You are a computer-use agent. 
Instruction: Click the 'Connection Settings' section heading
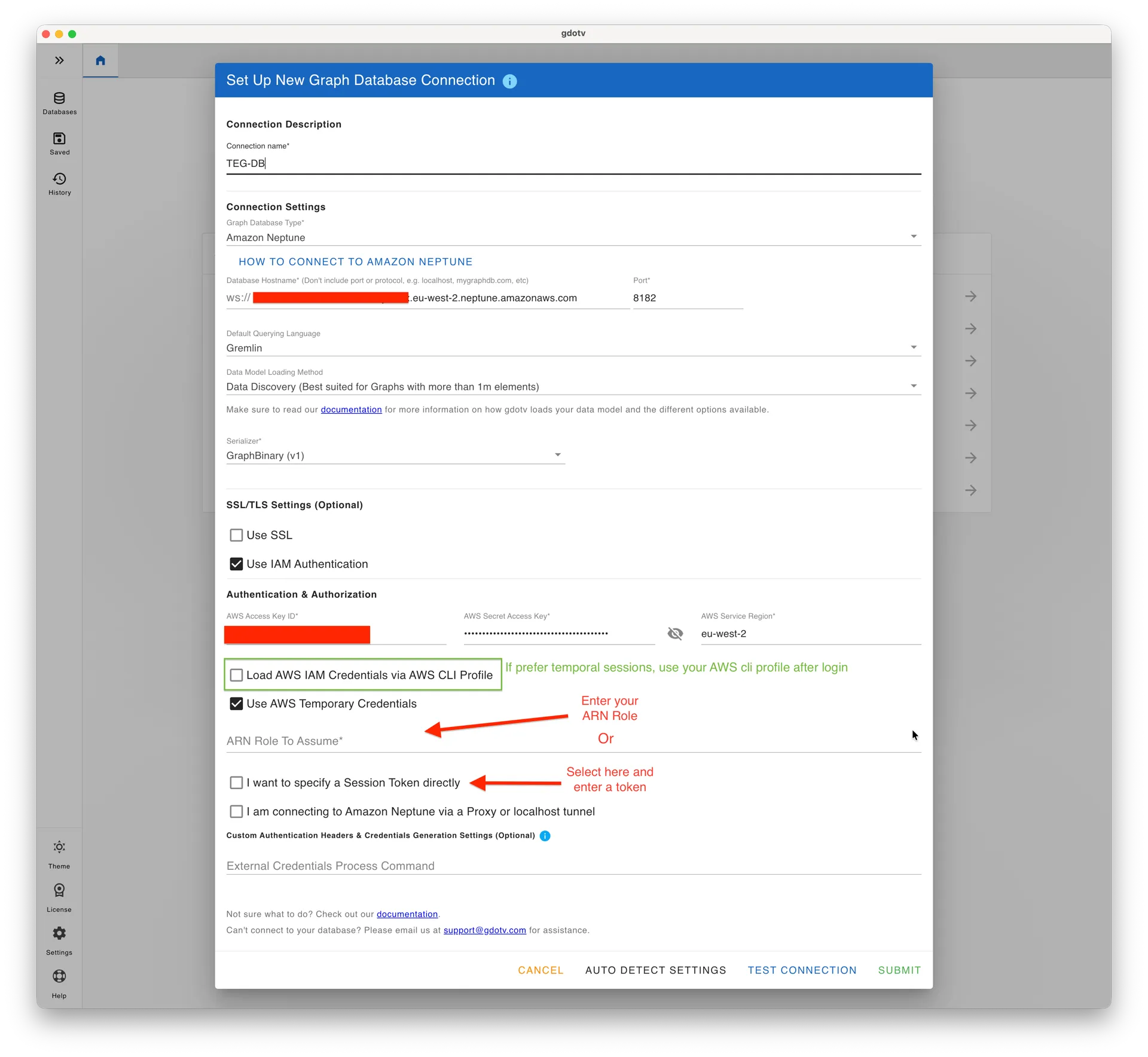tap(276, 207)
